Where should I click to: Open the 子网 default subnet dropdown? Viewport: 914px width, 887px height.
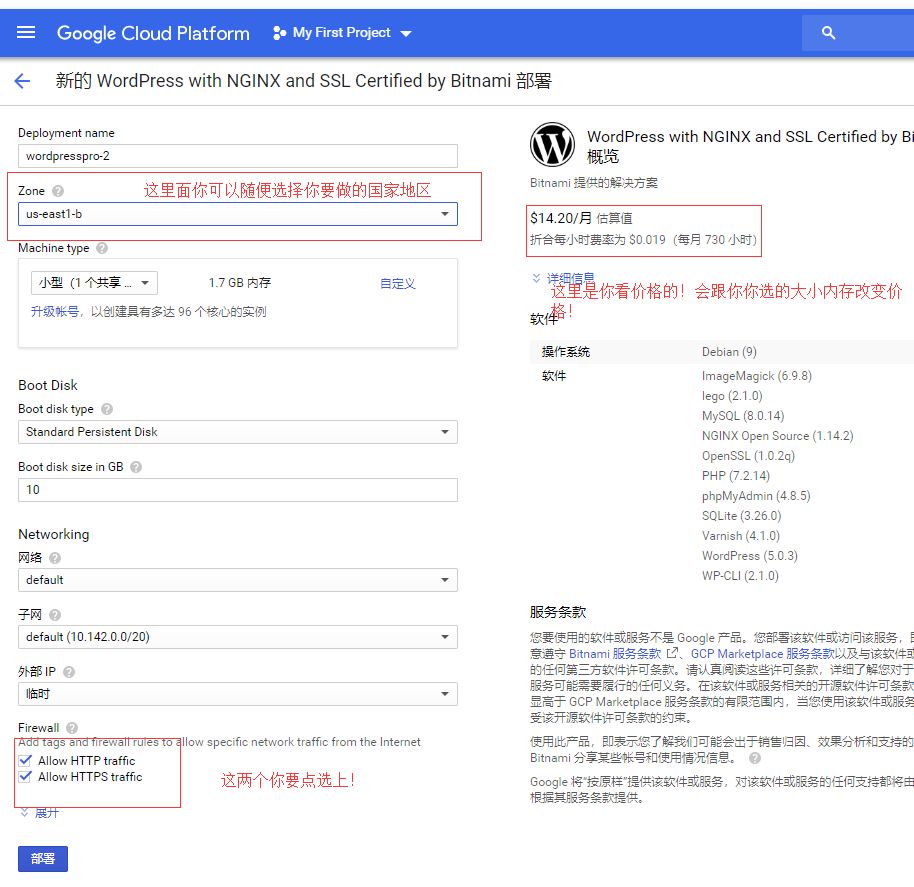tap(238, 637)
